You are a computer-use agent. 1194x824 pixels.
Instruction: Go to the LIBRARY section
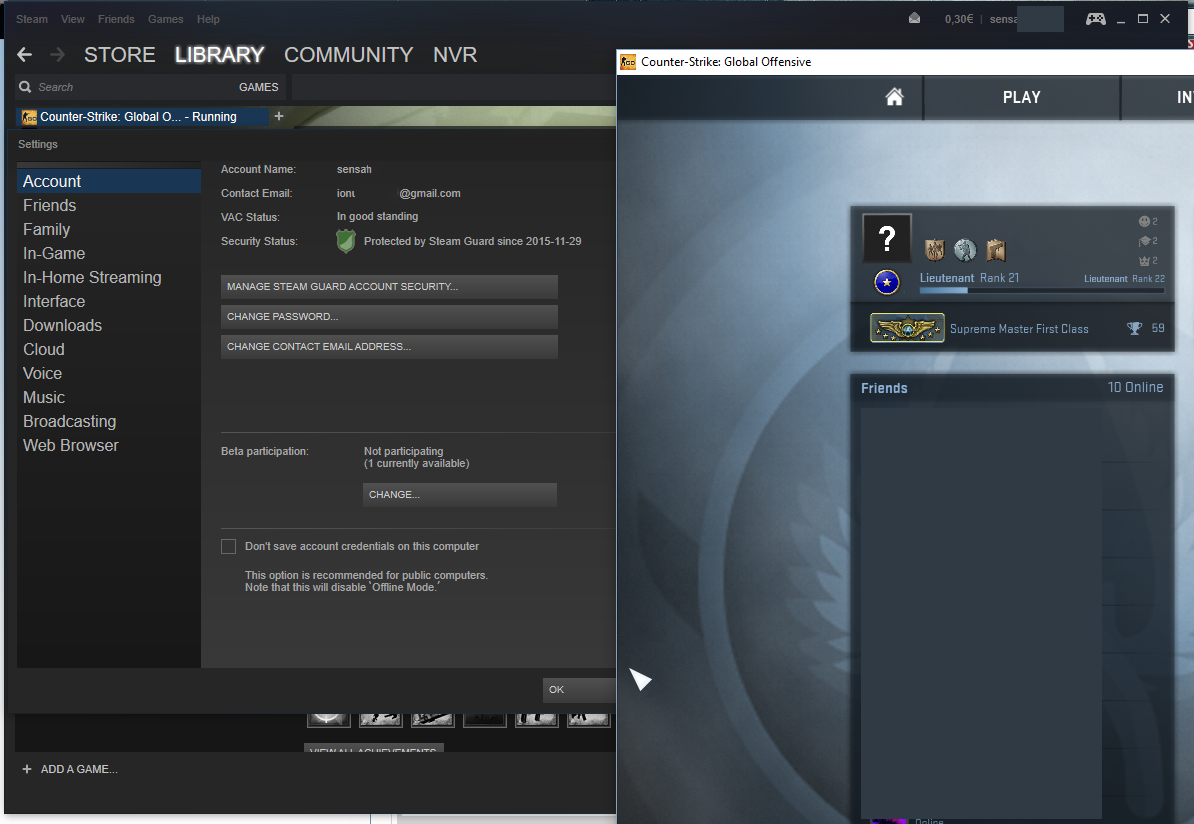(219, 55)
